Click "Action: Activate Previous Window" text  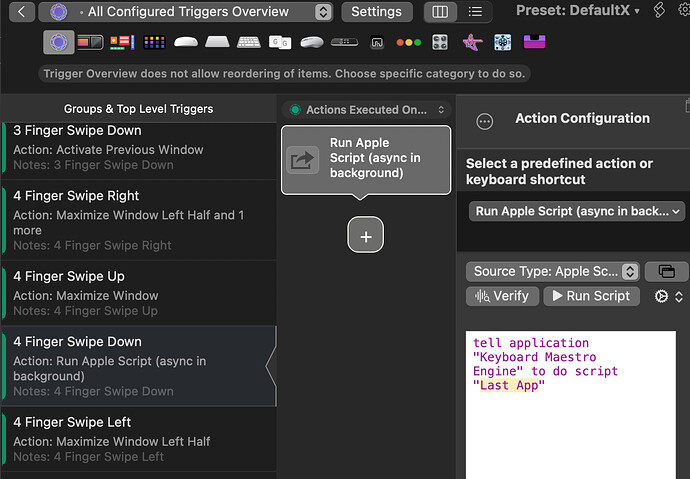pos(108,150)
